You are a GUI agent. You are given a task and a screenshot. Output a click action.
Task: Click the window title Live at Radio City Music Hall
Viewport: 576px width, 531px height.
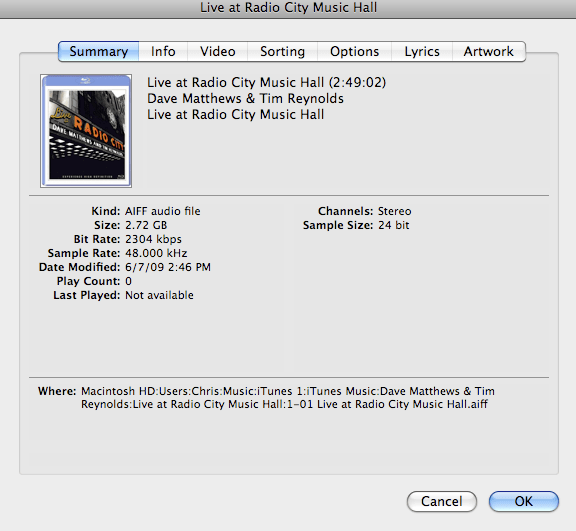pos(288,8)
